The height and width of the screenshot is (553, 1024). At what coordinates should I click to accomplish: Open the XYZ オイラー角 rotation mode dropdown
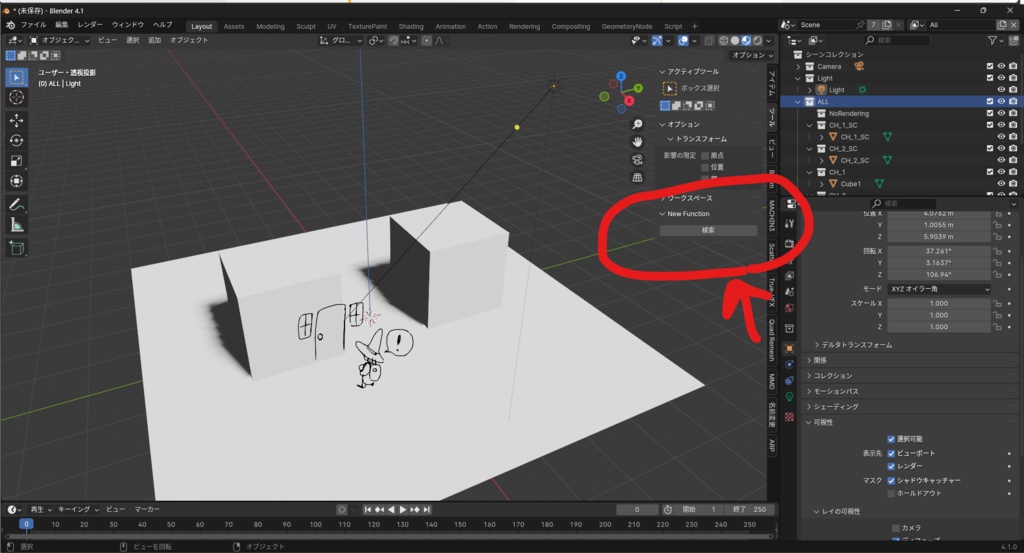click(x=939, y=289)
